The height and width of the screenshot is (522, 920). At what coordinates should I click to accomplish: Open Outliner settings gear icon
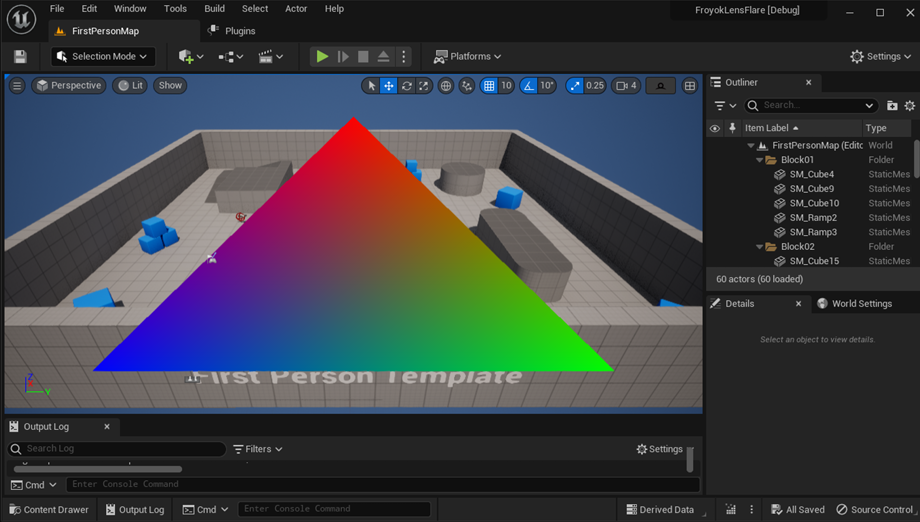[909, 106]
